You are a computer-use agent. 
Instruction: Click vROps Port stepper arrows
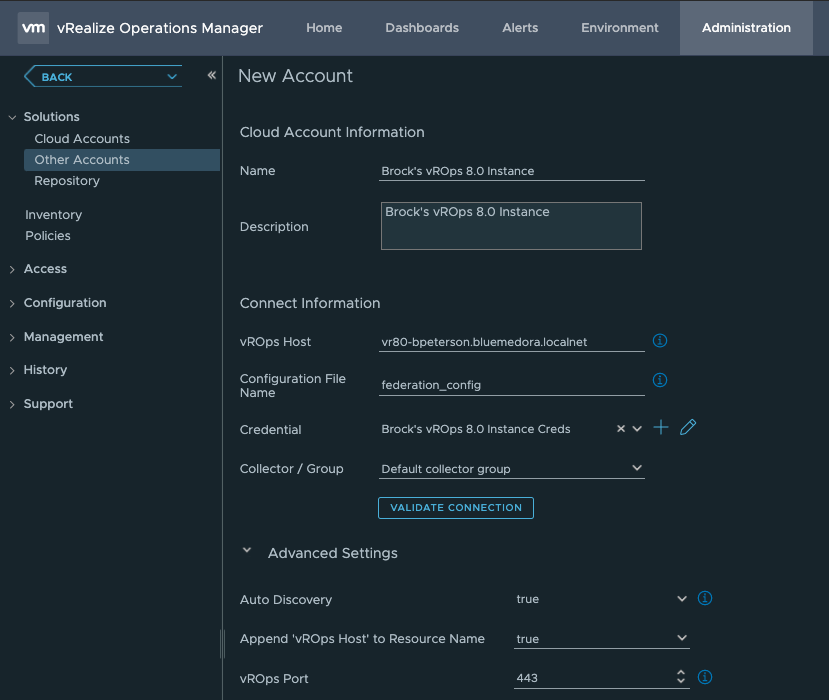coord(681,677)
